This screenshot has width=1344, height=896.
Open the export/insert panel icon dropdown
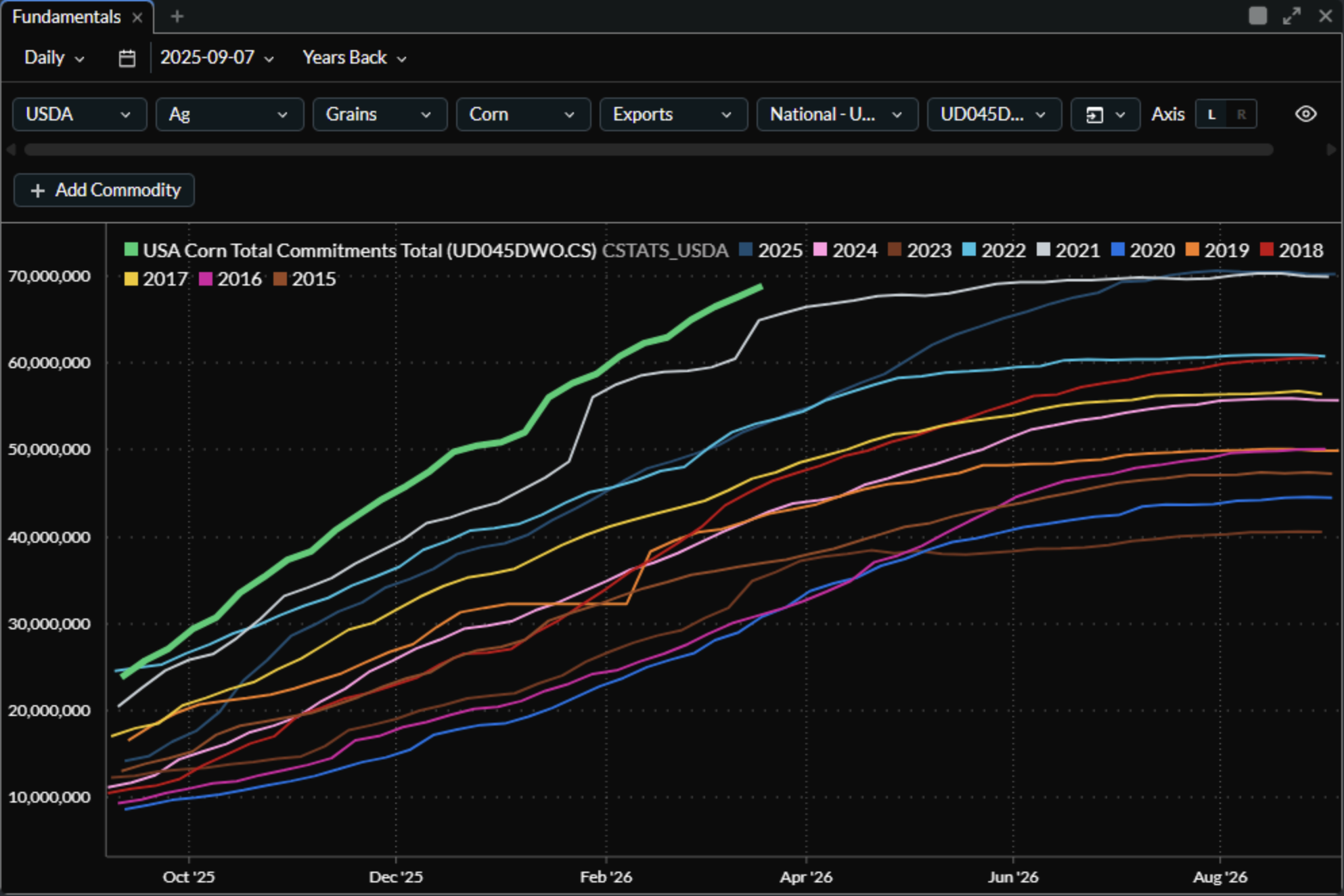coord(1104,114)
